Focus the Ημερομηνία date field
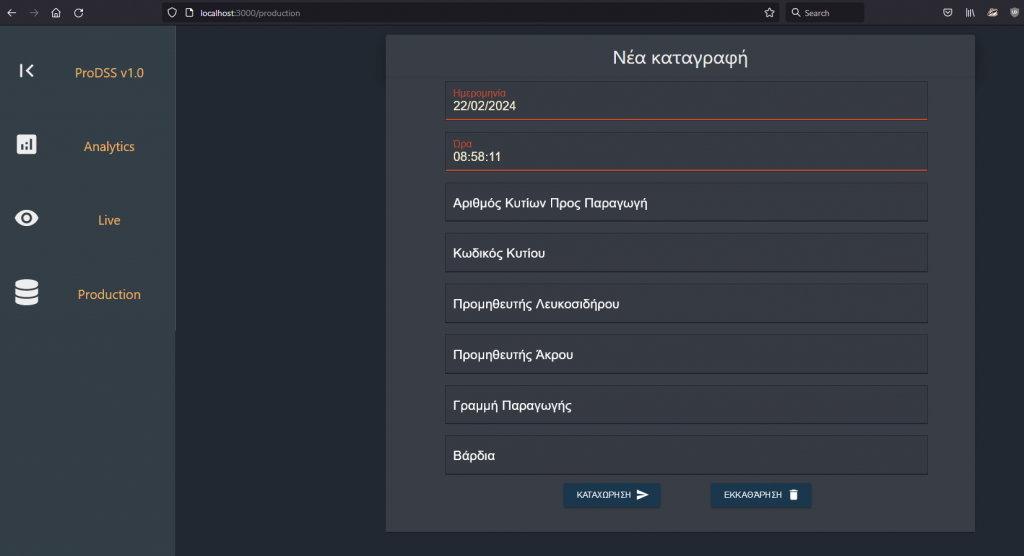This screenshot has height=556, width=1024. 686,105
